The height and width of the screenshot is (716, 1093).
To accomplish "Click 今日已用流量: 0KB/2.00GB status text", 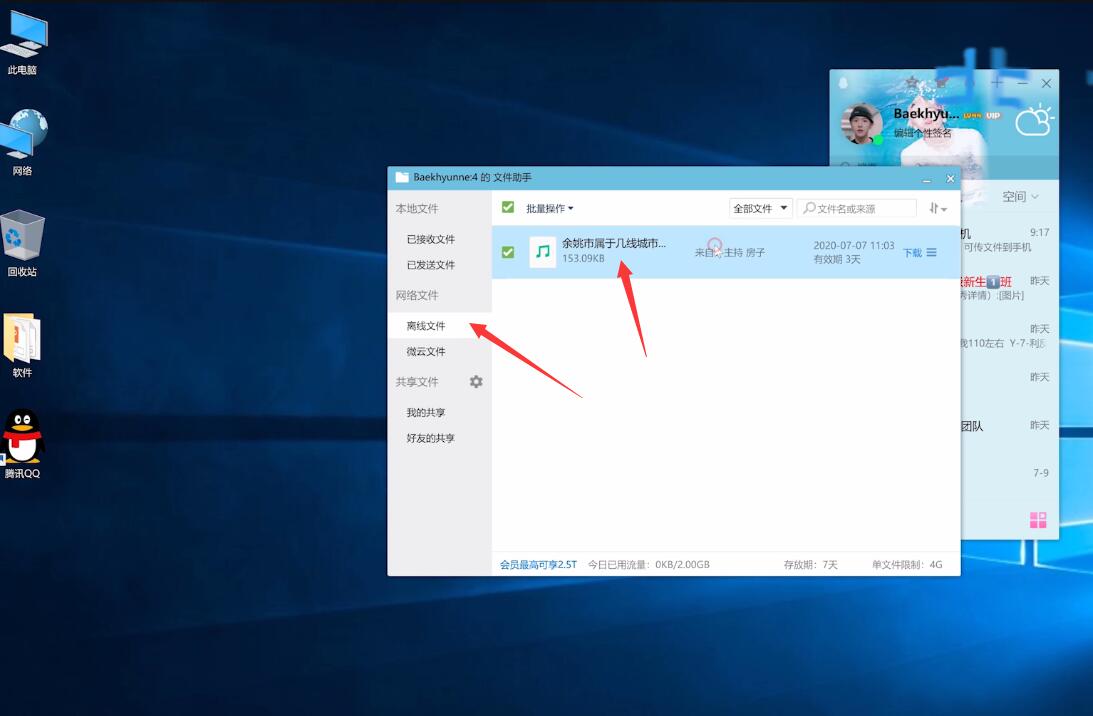I will [x=648, y=565].
